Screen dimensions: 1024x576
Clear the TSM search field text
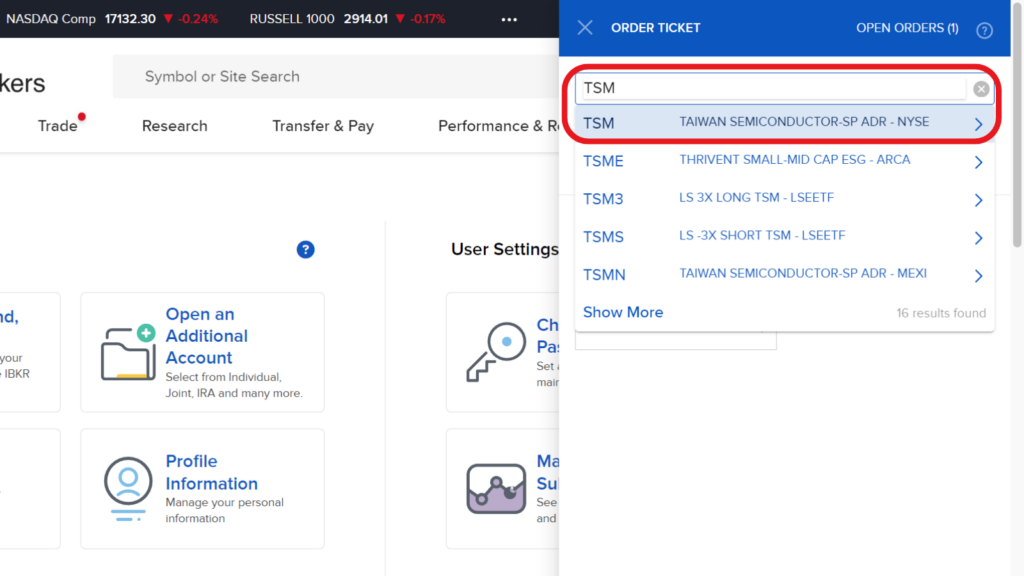(x=981, y=88)
